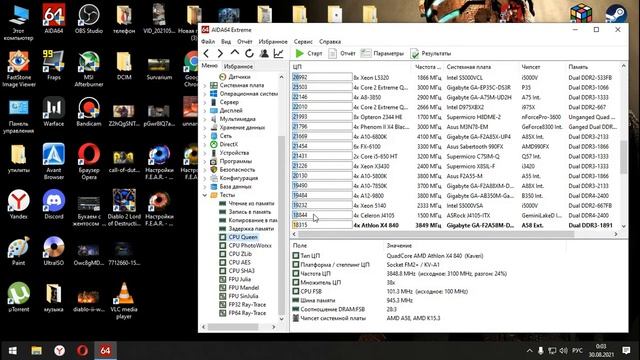Select the CPU Queen test
The image size is (640, 360).
click(238, 237)
